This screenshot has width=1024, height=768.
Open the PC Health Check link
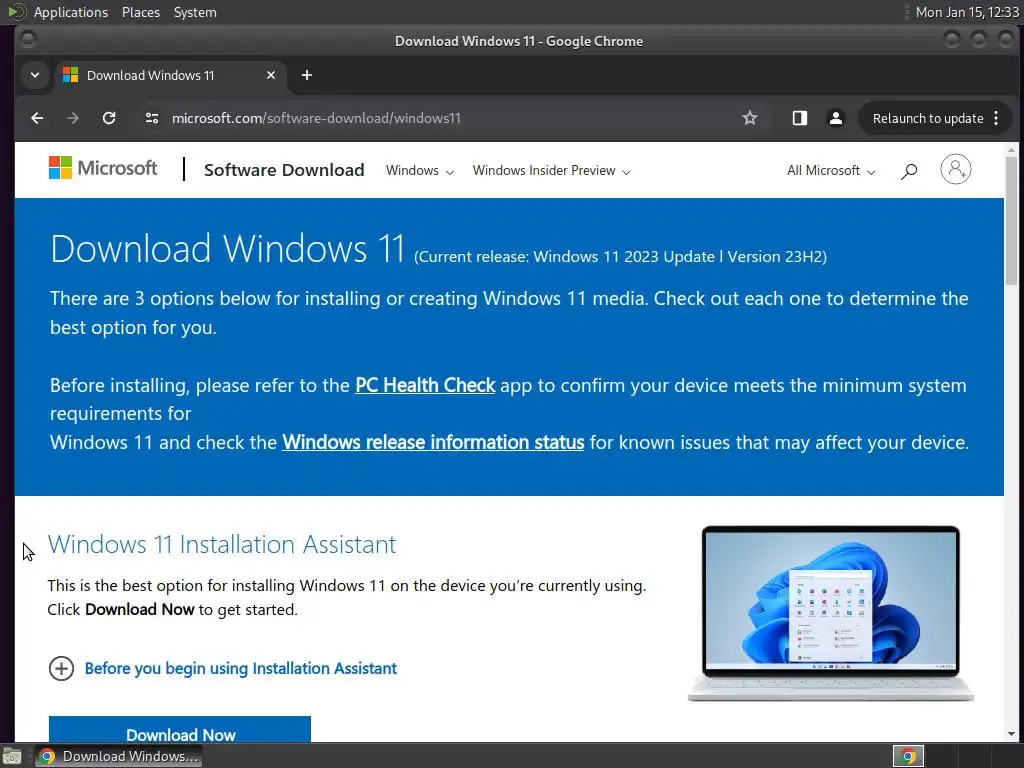(x=425, y=385)
